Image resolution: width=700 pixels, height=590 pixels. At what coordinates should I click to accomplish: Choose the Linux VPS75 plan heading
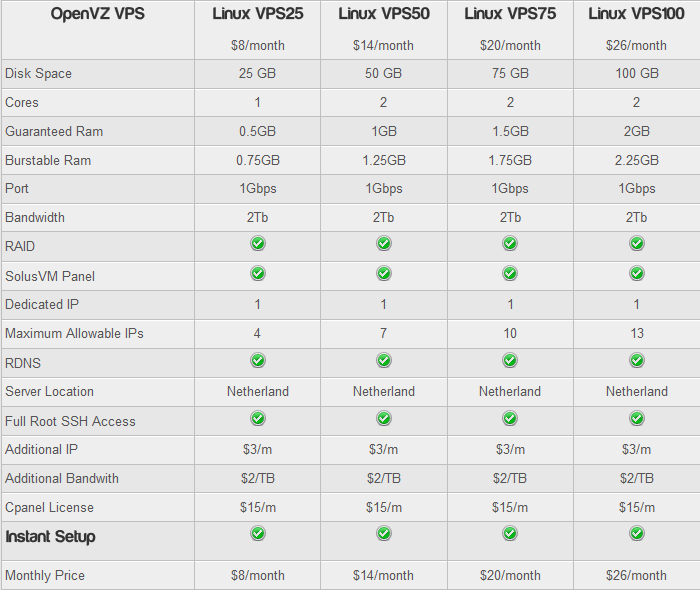(510, 14)
